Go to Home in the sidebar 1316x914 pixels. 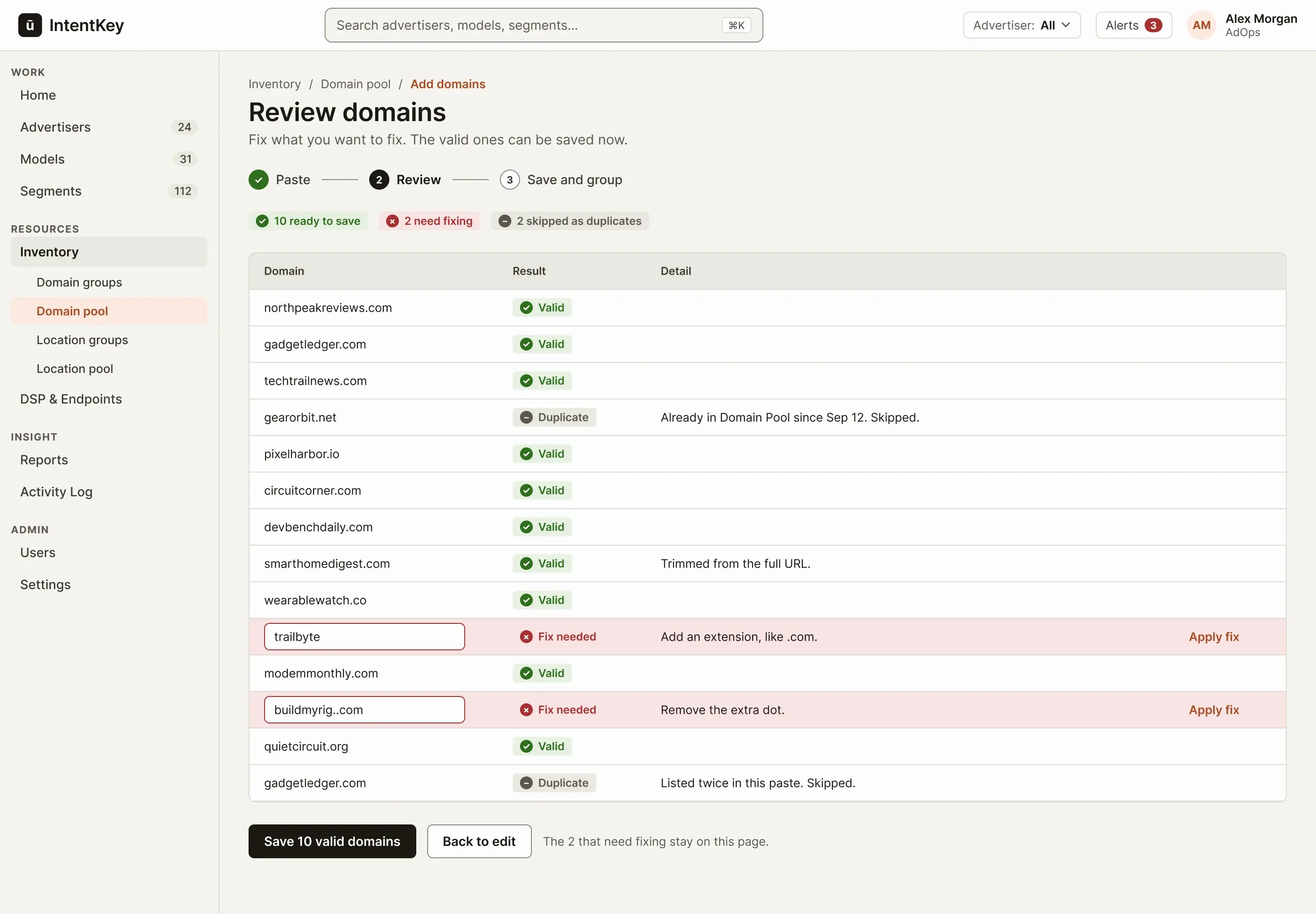(109, 95)
